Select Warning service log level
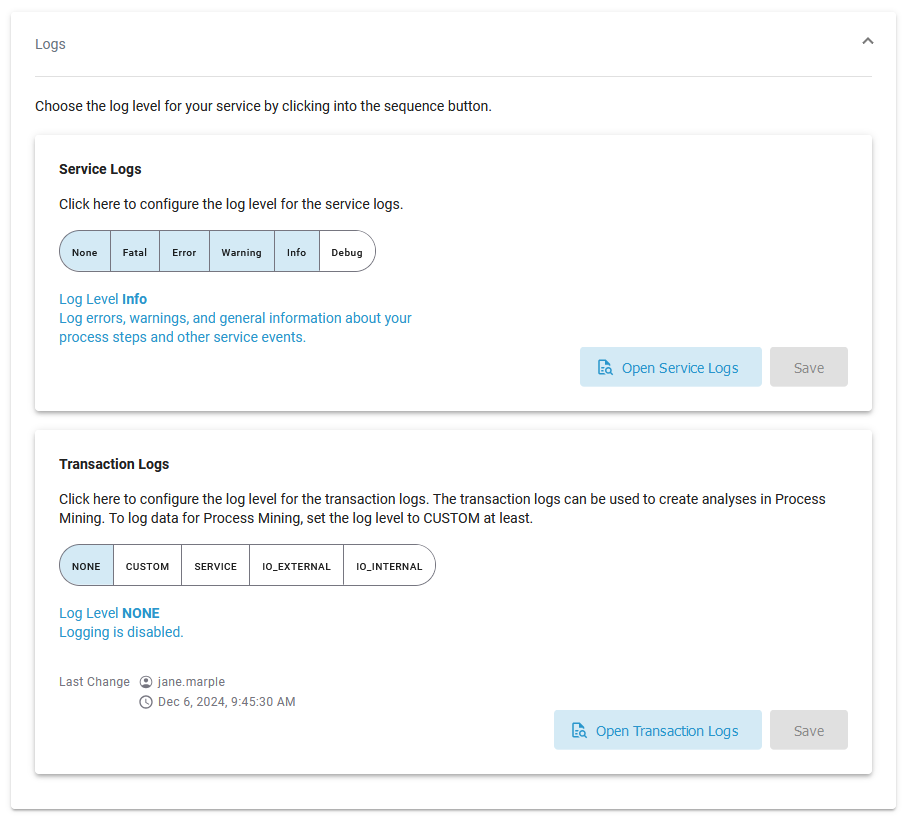Viewport: 907px width, 817px height. 241,252
